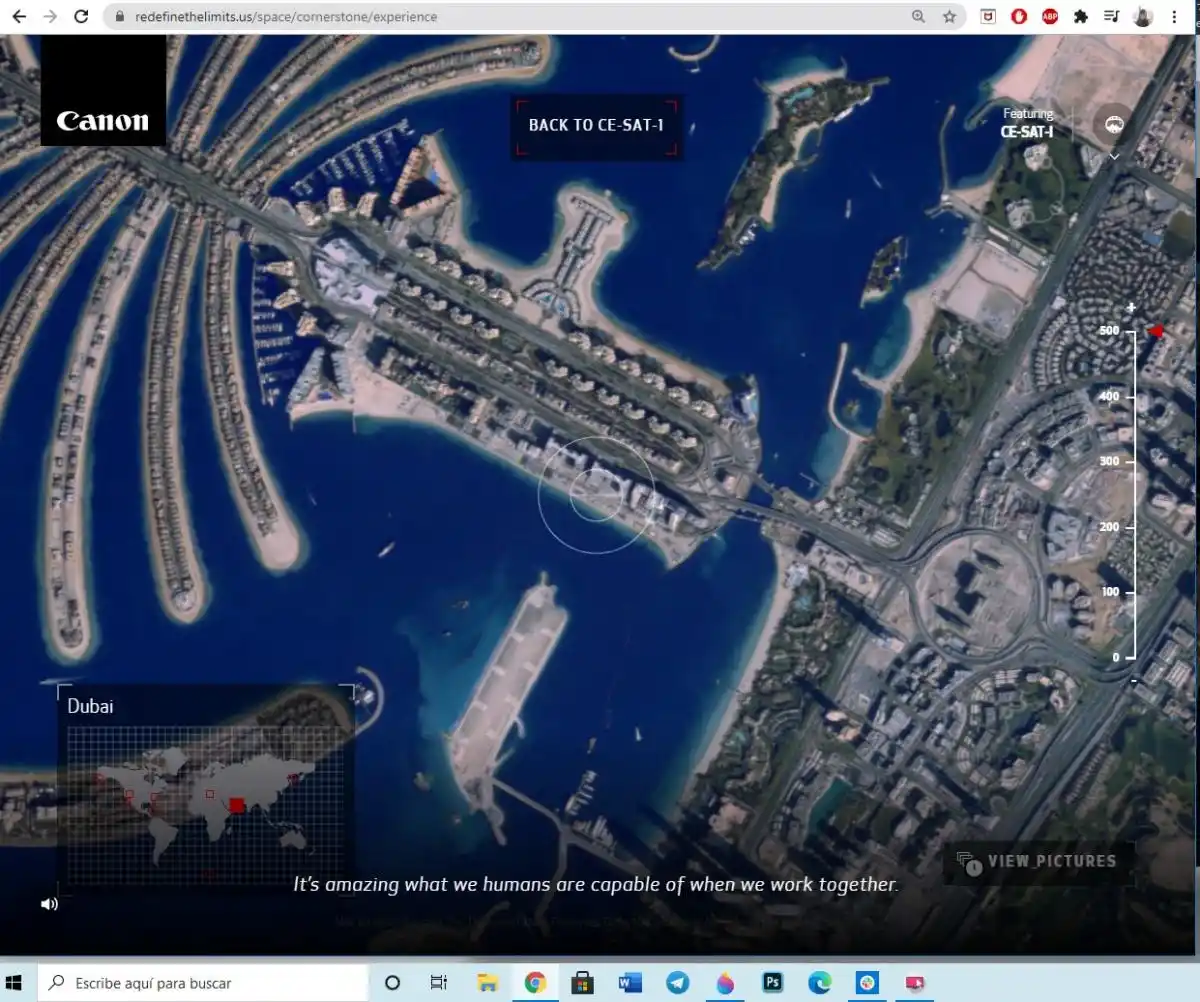Click the CE-SAT-I satellite icon
1200x1002 pixels.
[1113, 126]
